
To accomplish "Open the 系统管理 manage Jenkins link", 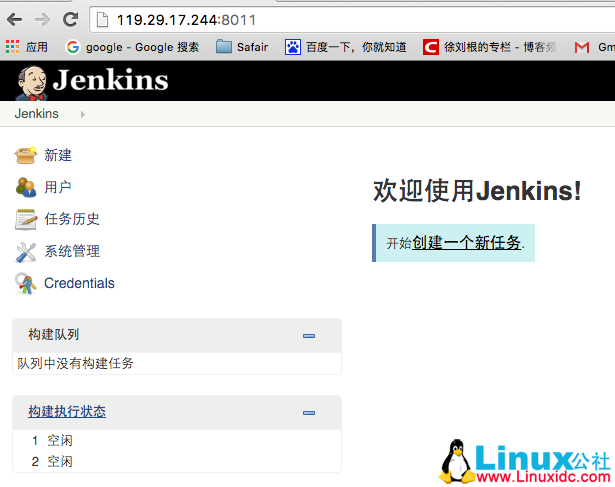I will (72, 251).
